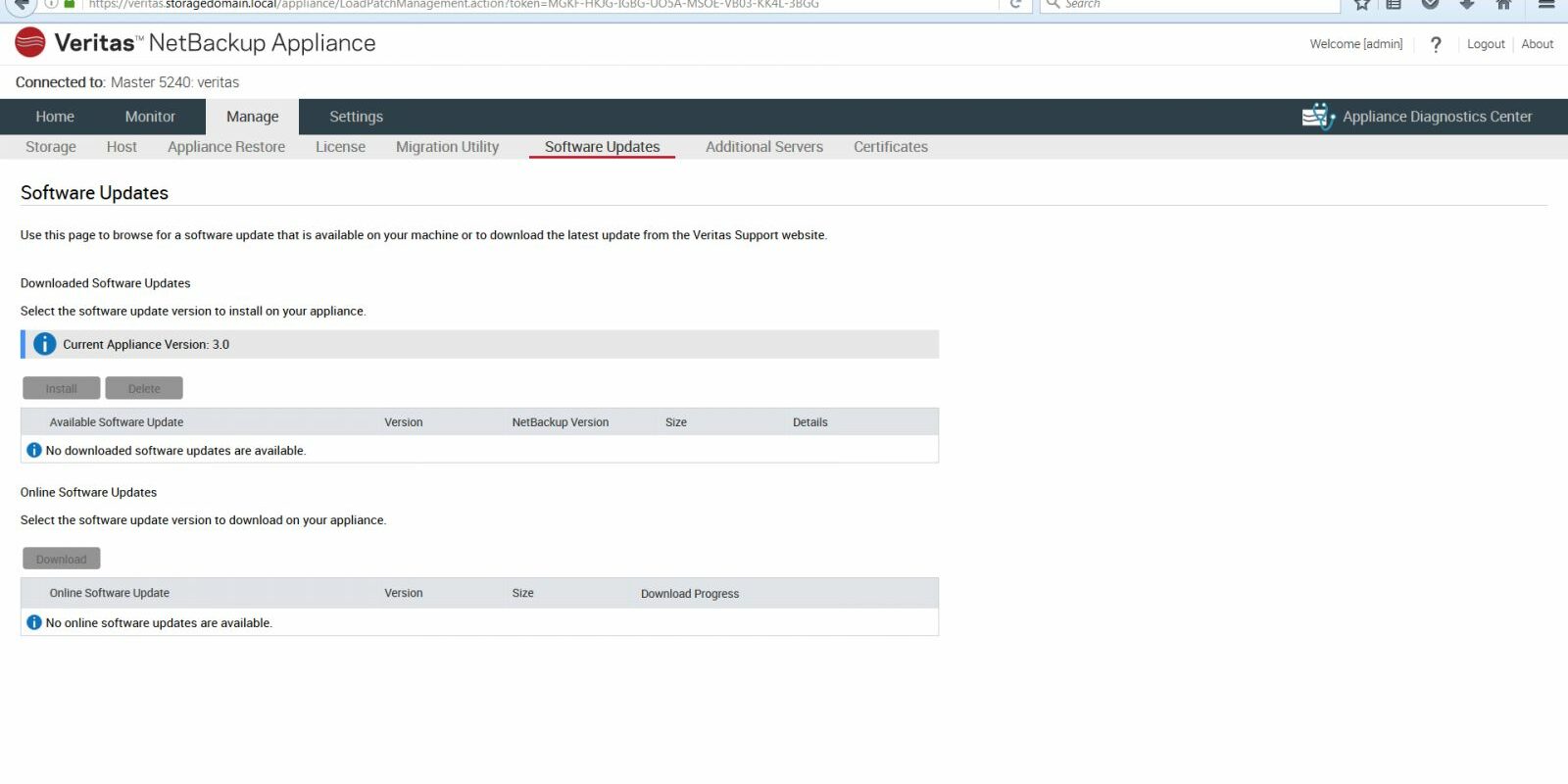Click the browser bookmarks list icon
Image resolution: width=1568 pixels, height=784 pixels.
[1394, 4]
